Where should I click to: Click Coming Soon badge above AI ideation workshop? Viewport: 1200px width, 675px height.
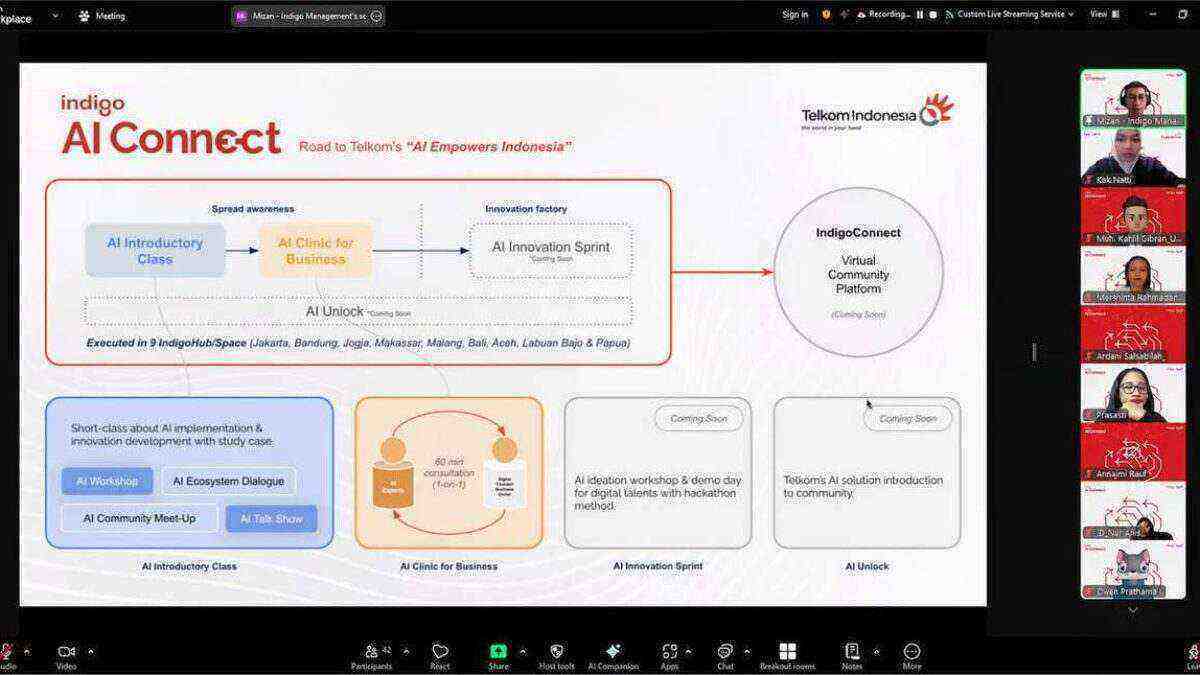(699, 419)
